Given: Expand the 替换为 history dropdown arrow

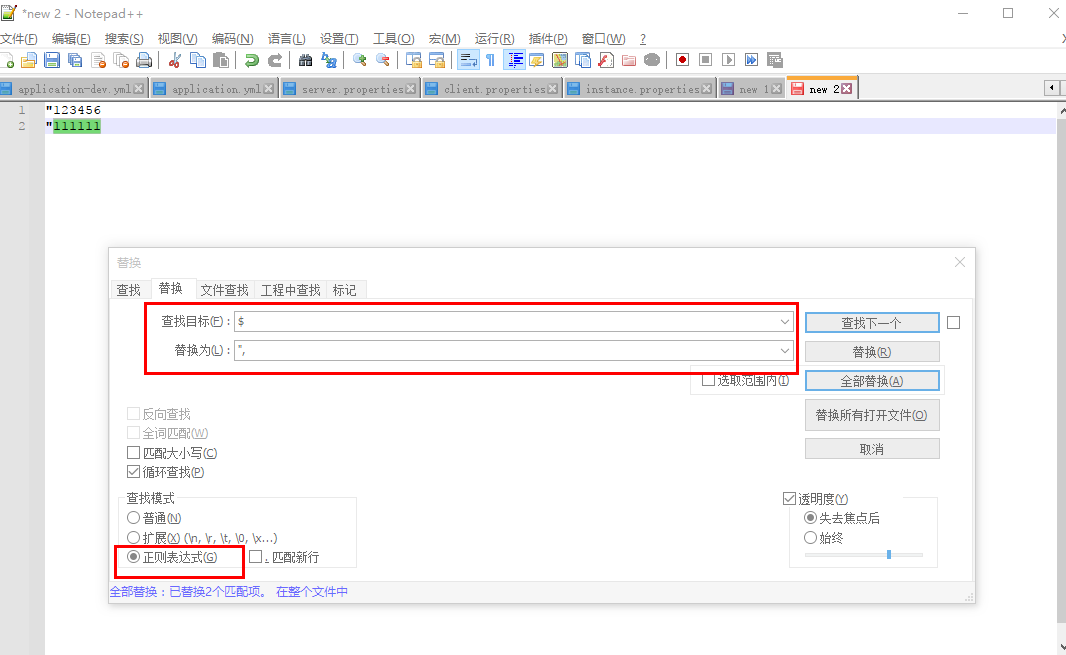Looking at the screenshot, I should [785, 351].
